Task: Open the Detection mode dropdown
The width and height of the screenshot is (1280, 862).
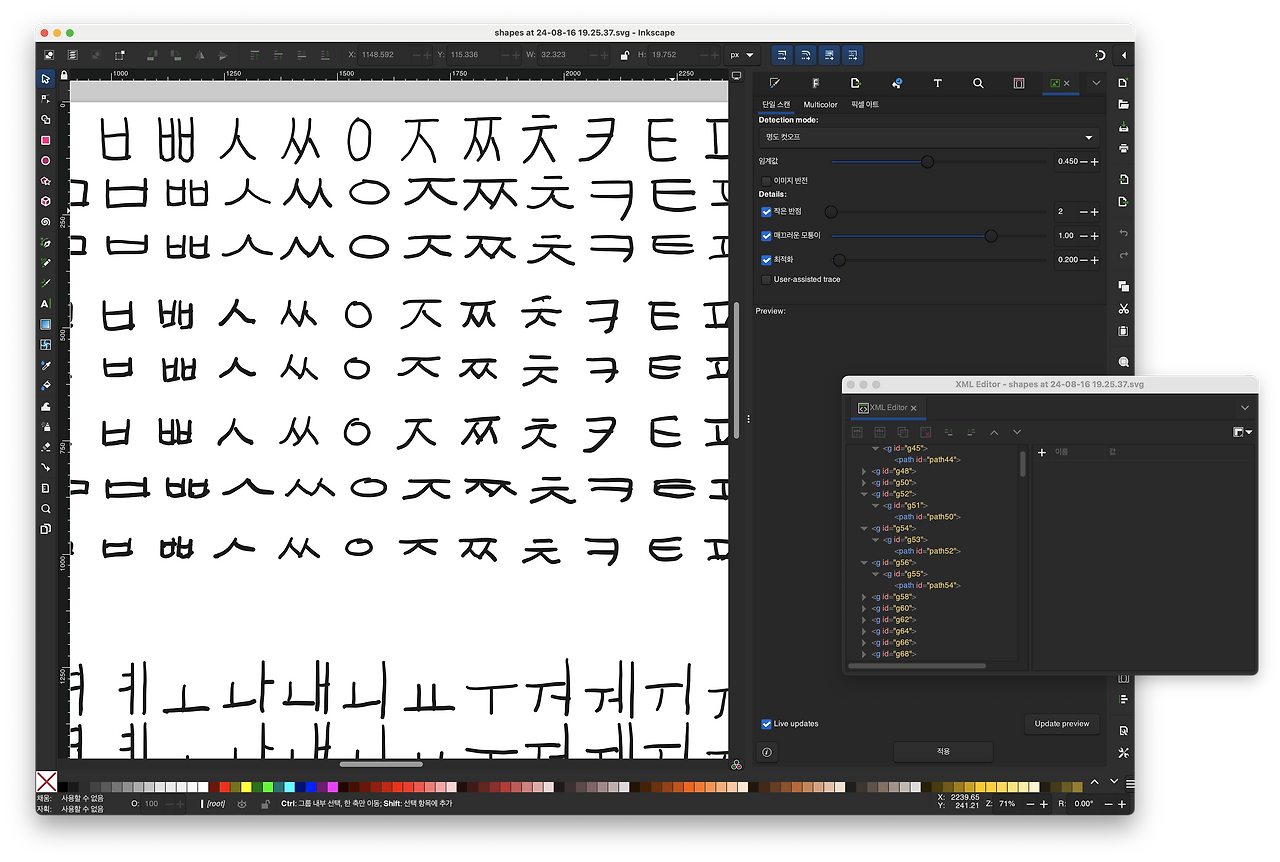Action: click(929, 137)
